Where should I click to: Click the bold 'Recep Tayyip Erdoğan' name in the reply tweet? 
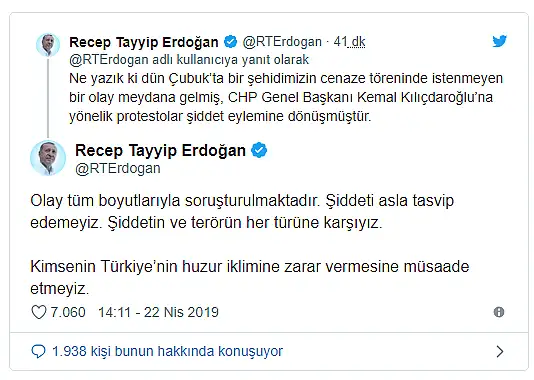tap(144, 42)
